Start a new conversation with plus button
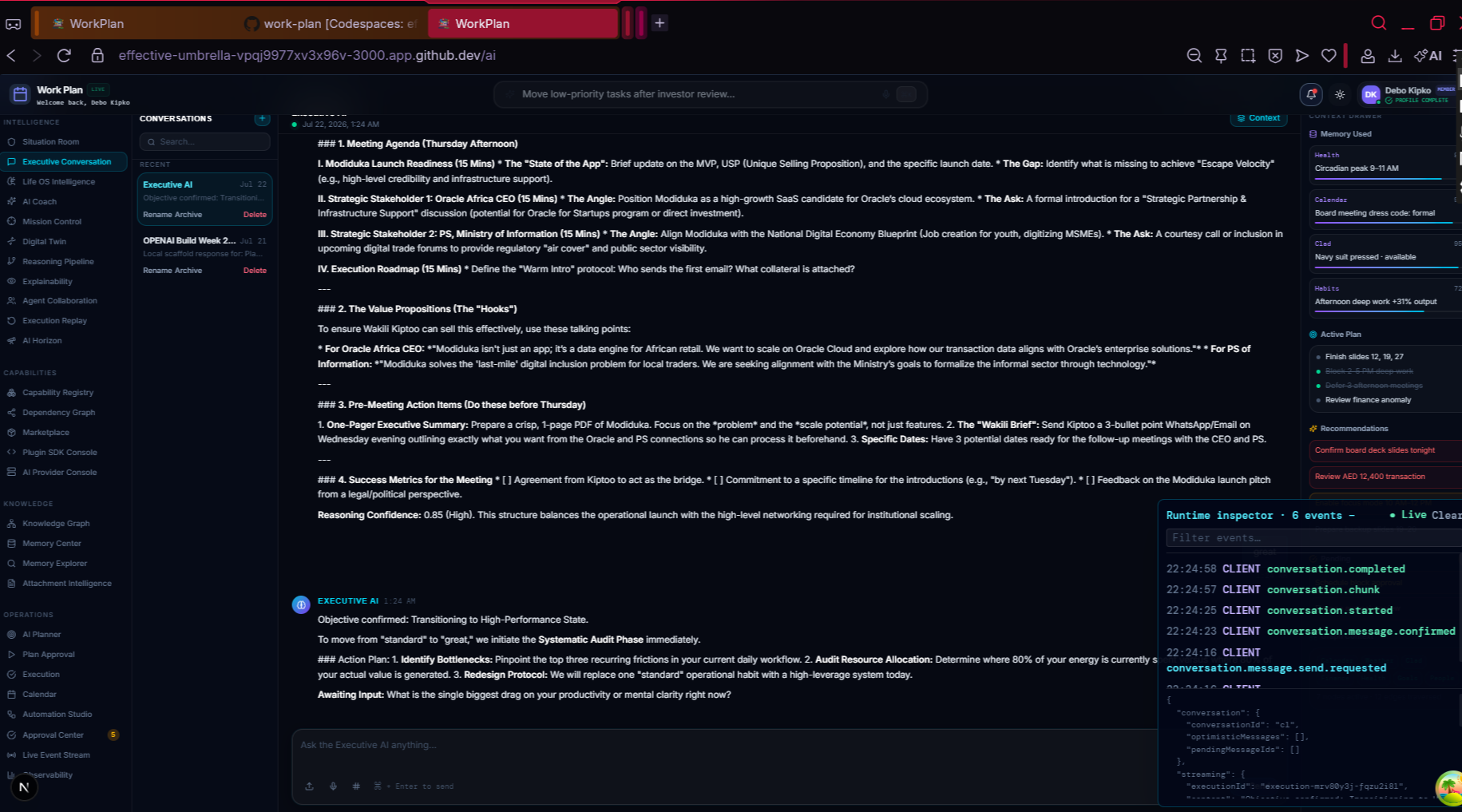The image size is (1462, 812). pyautogui.click(x=262, y=118)
